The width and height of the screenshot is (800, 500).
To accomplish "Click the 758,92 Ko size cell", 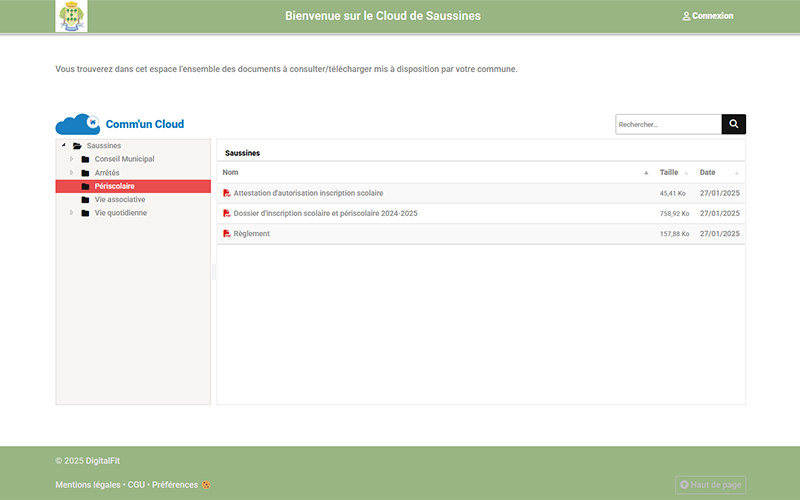I will (x=674, y=214).
